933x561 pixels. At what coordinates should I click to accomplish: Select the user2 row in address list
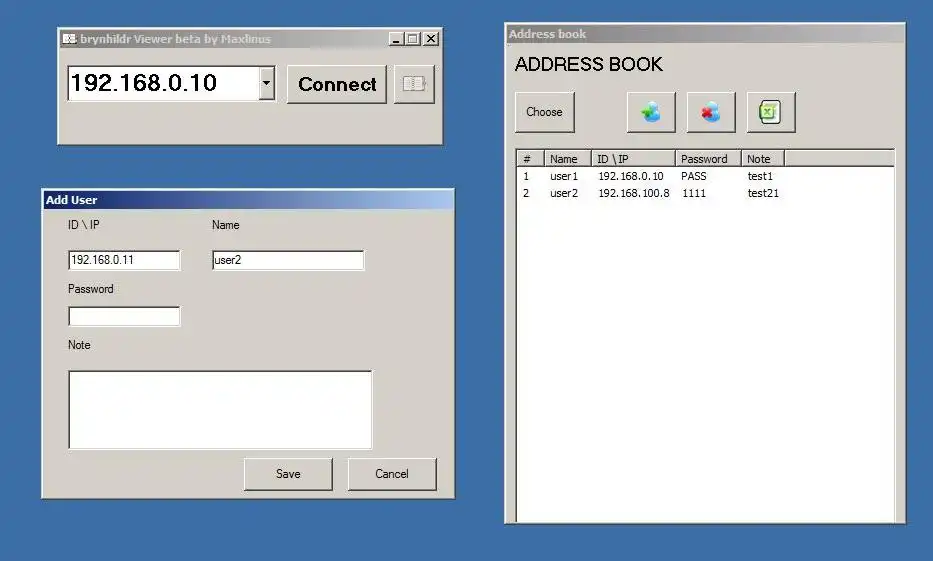click(x=705, y=193)
